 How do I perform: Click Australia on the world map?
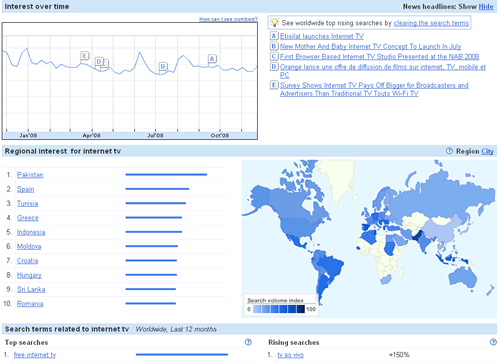point(463,277)
